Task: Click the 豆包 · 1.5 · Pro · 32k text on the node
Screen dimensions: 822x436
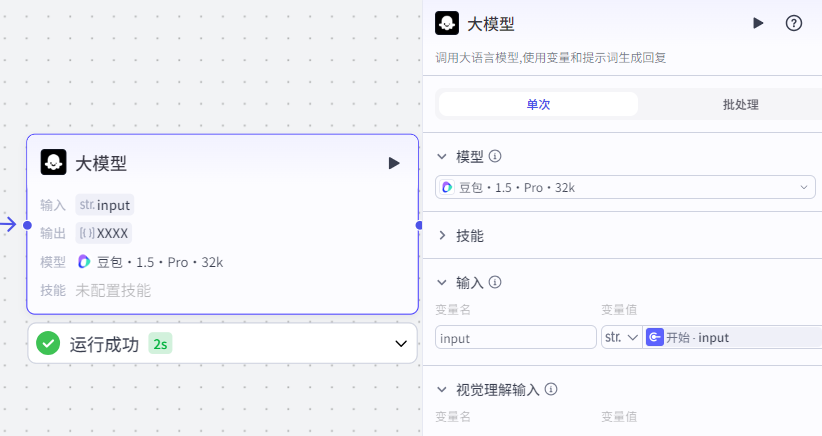Action: 160,262
